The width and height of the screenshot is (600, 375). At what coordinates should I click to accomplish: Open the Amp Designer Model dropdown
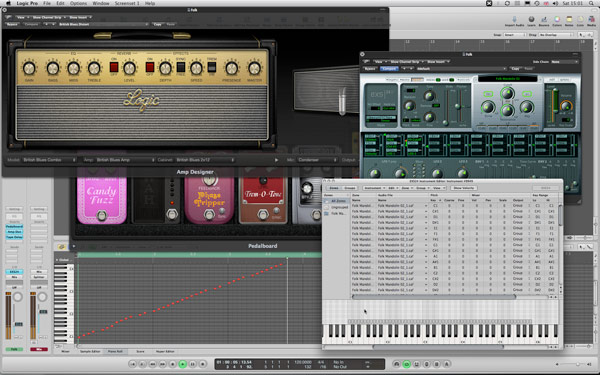[49, 160]
